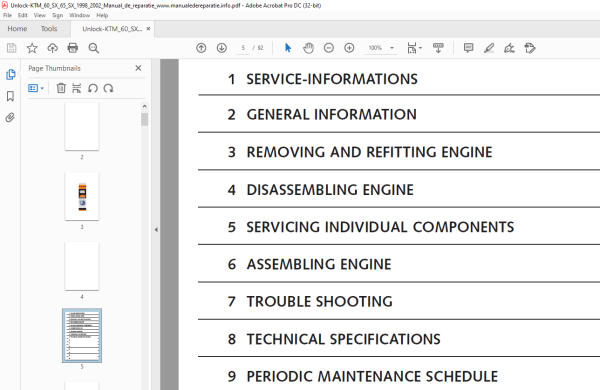600x390 pixels.
Task: Select page 3 thumbnail
Action: [x=82, y=196]
